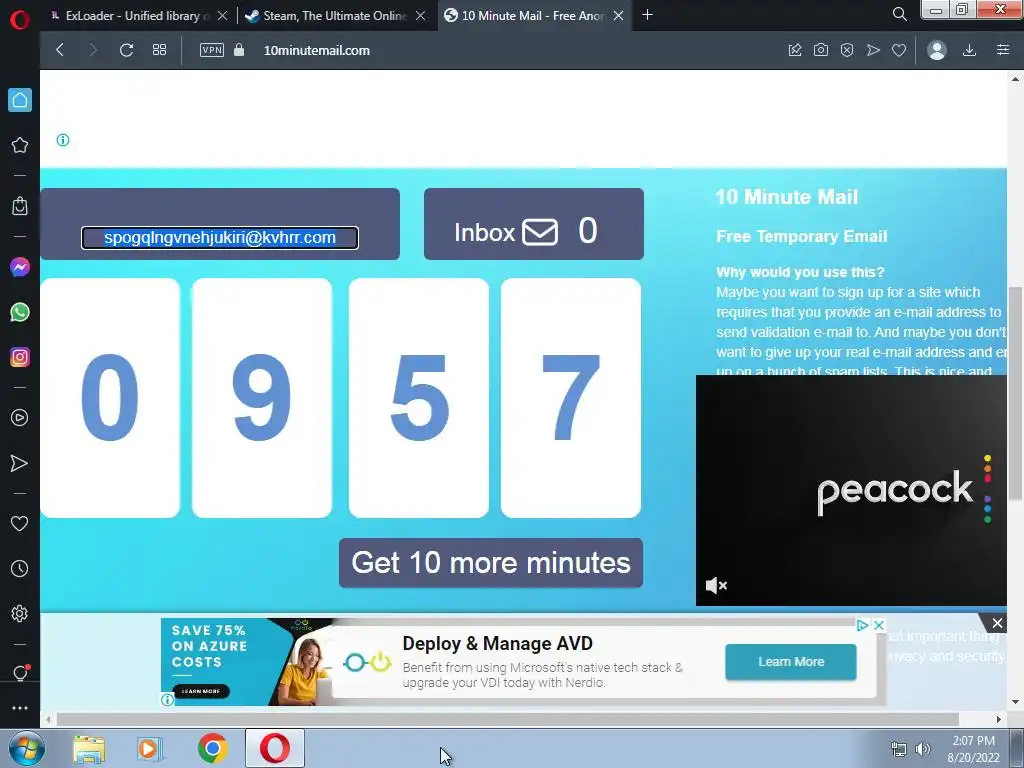Unmute the Peacock video ad
The image size is (1024, 768).
[x=716, y=585]
